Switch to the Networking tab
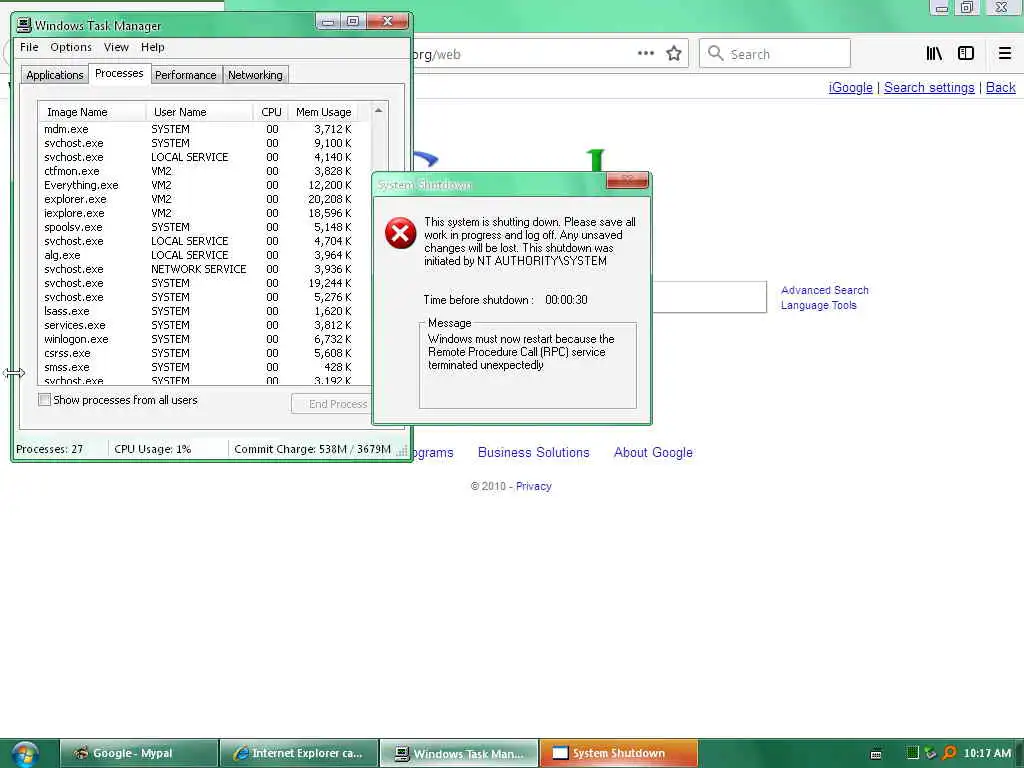Viewport: 1024px width, 768px height. tap(255, 75)
